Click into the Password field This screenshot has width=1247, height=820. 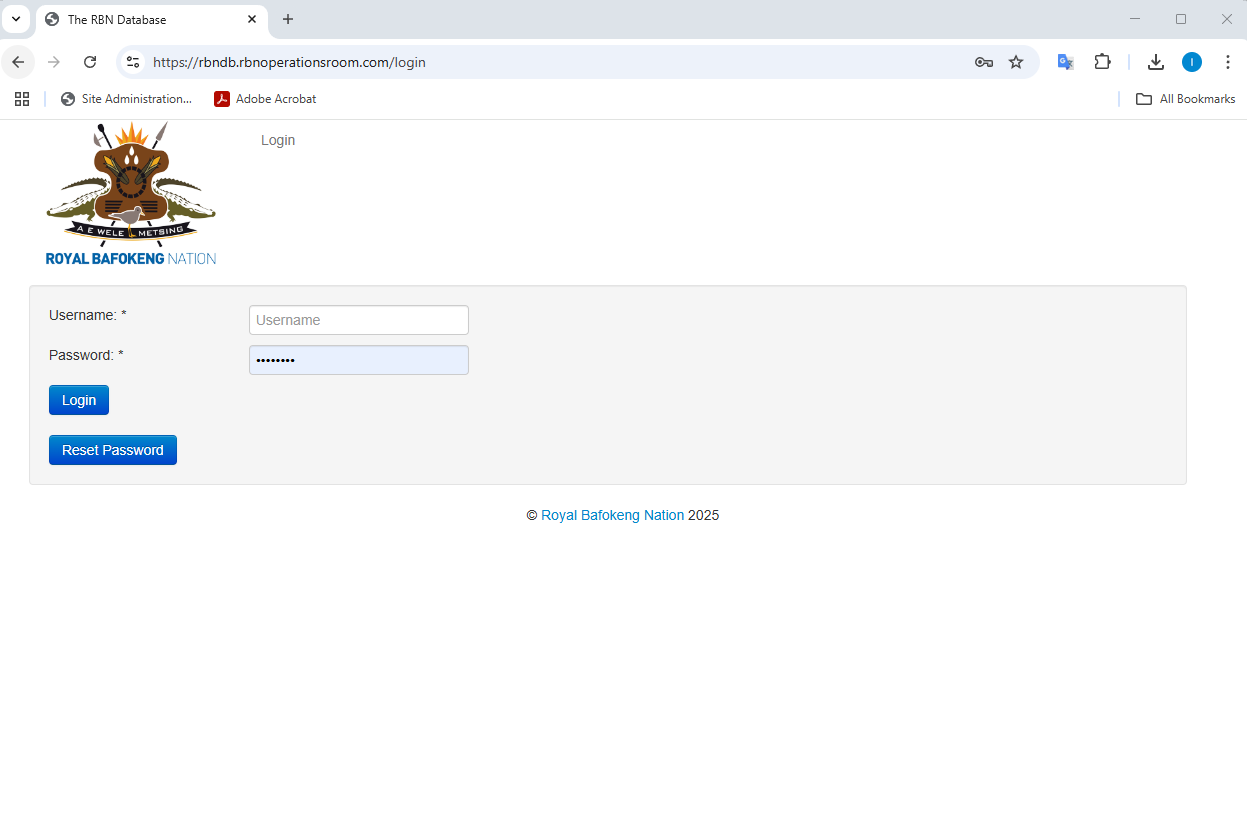point(358,360)
